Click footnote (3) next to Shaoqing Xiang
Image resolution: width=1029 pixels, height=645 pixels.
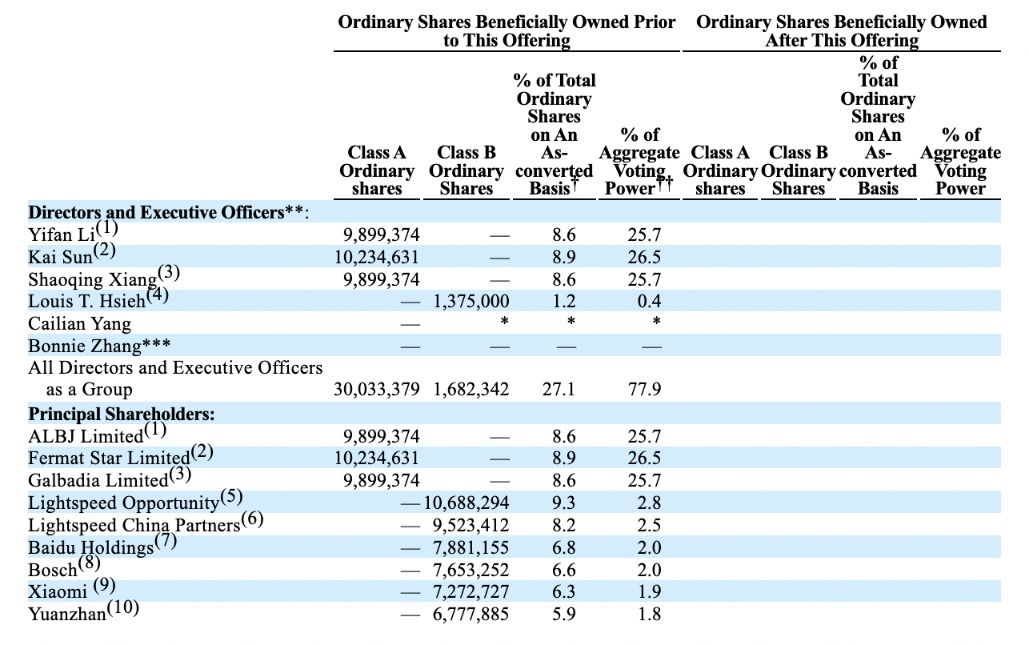(x=169, y=273)
